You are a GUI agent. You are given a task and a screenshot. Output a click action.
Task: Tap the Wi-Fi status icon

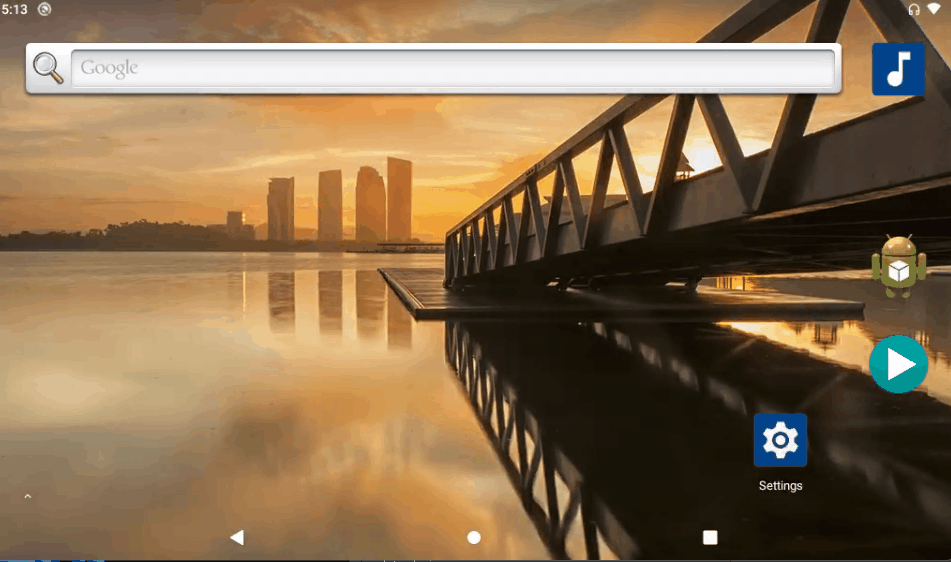934,9
